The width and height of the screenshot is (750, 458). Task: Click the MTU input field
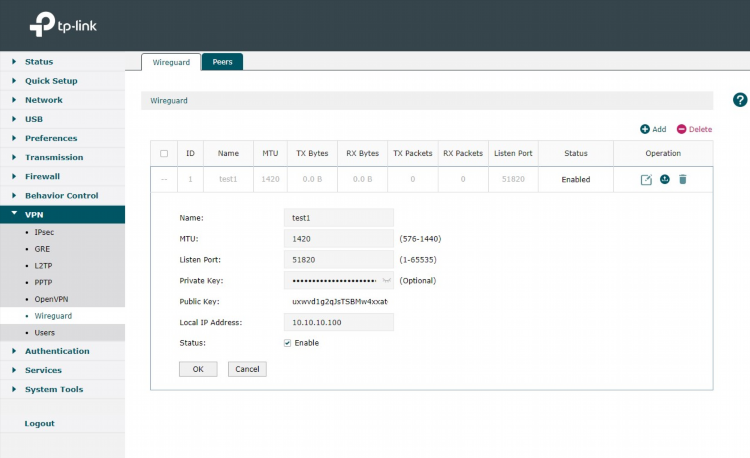[339, 239]
